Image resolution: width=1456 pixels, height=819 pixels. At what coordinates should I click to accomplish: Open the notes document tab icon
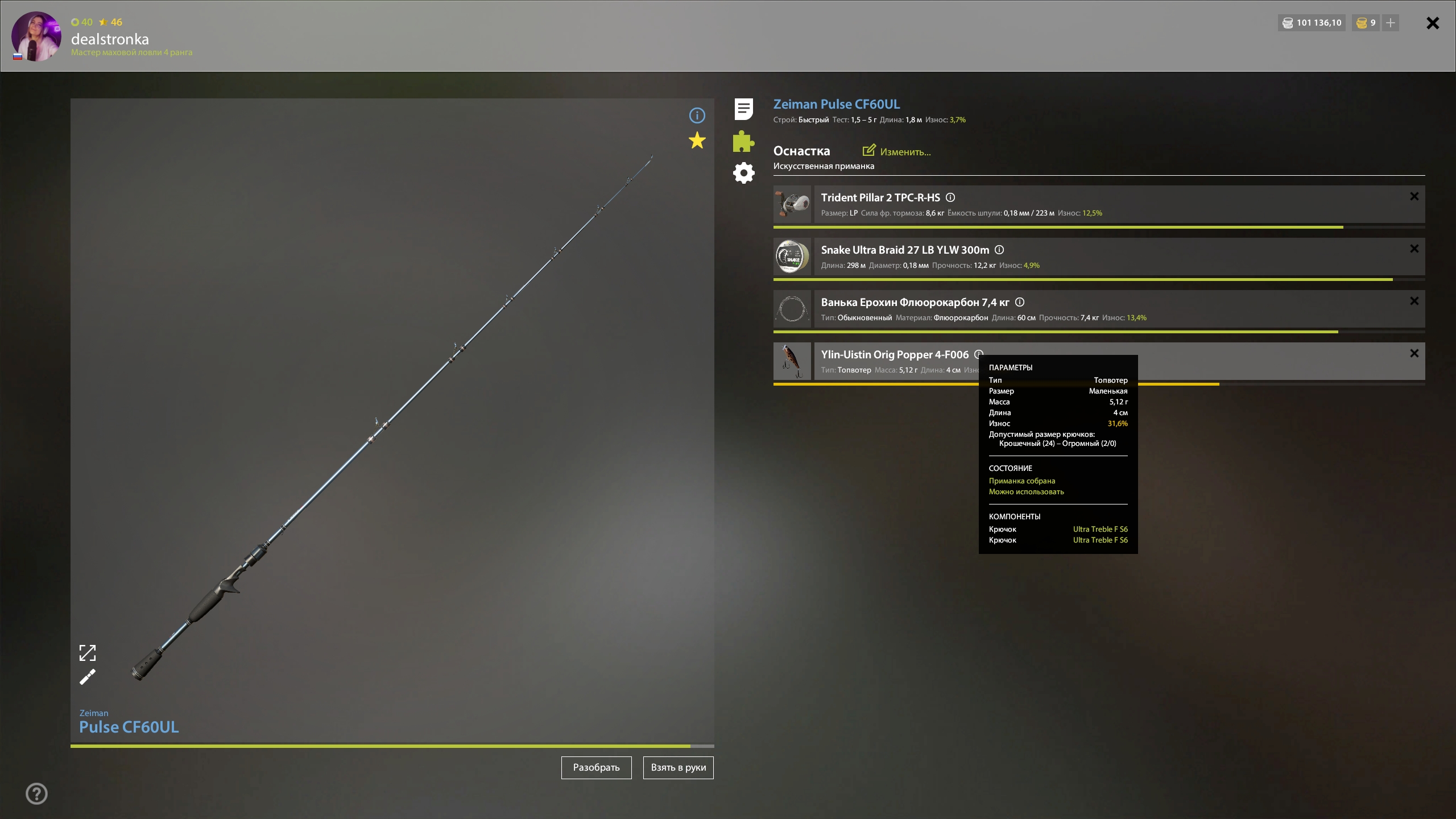(x=743, y=109)
